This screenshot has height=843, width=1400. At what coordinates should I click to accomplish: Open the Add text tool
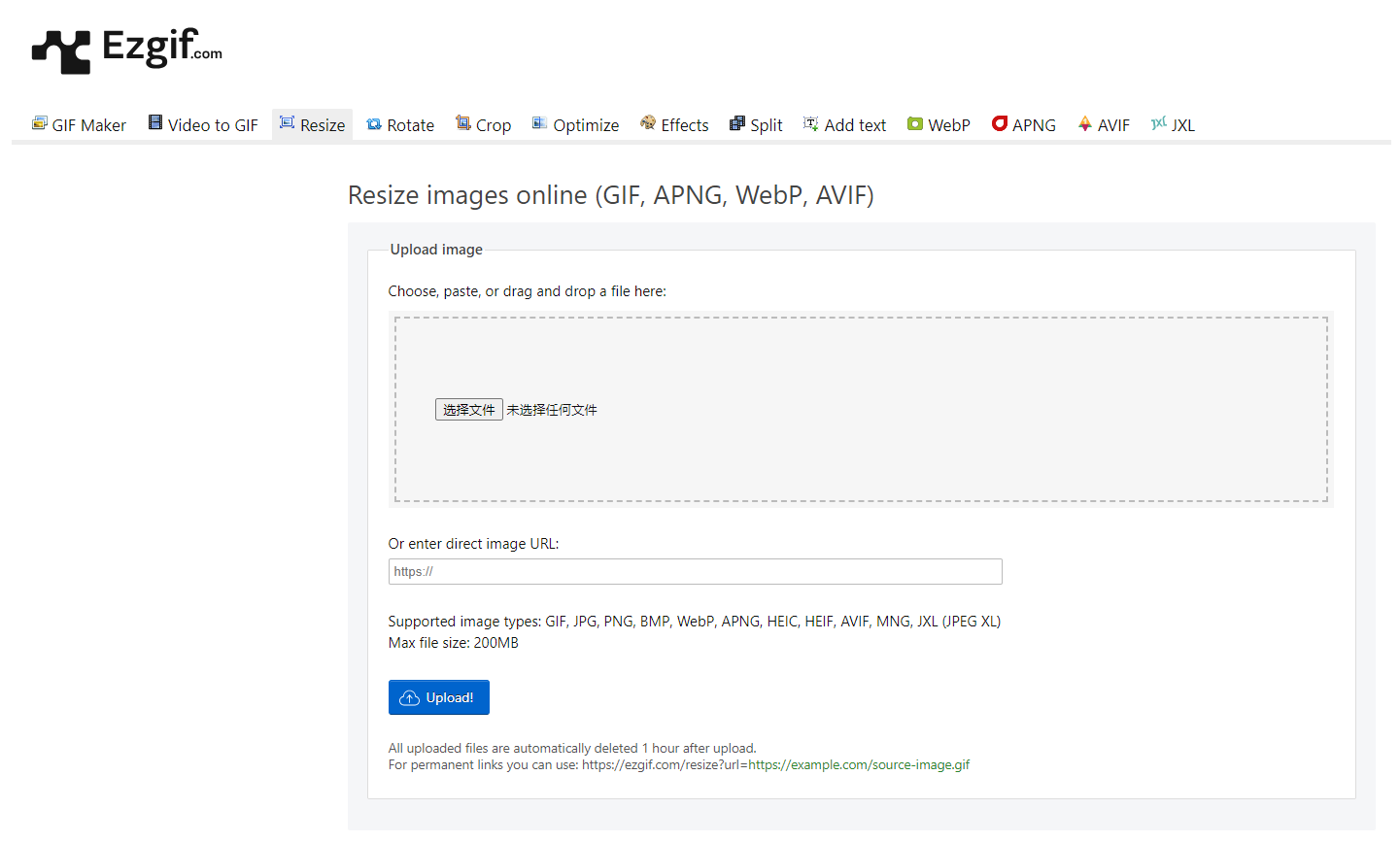click(x=854, y=125)
